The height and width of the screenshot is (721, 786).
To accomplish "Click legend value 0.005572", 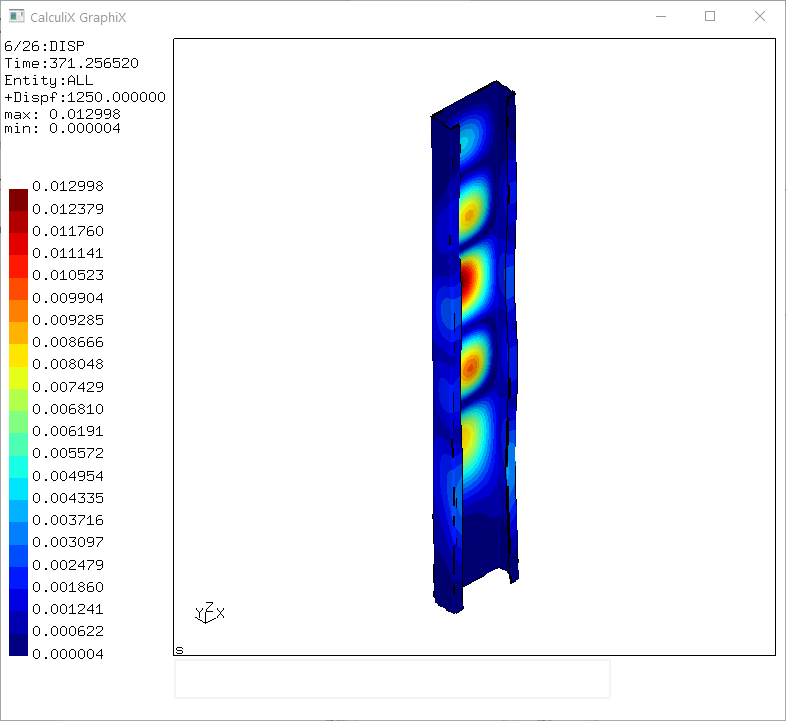I will 68,453.
